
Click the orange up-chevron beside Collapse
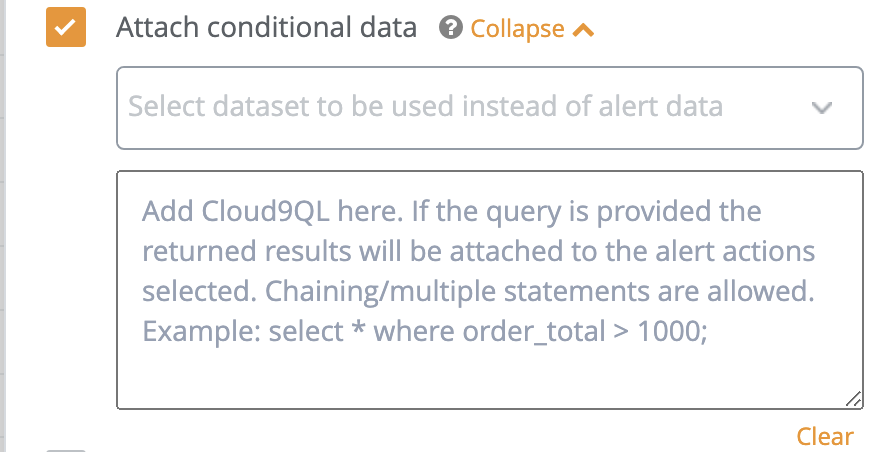pos(583,30)
